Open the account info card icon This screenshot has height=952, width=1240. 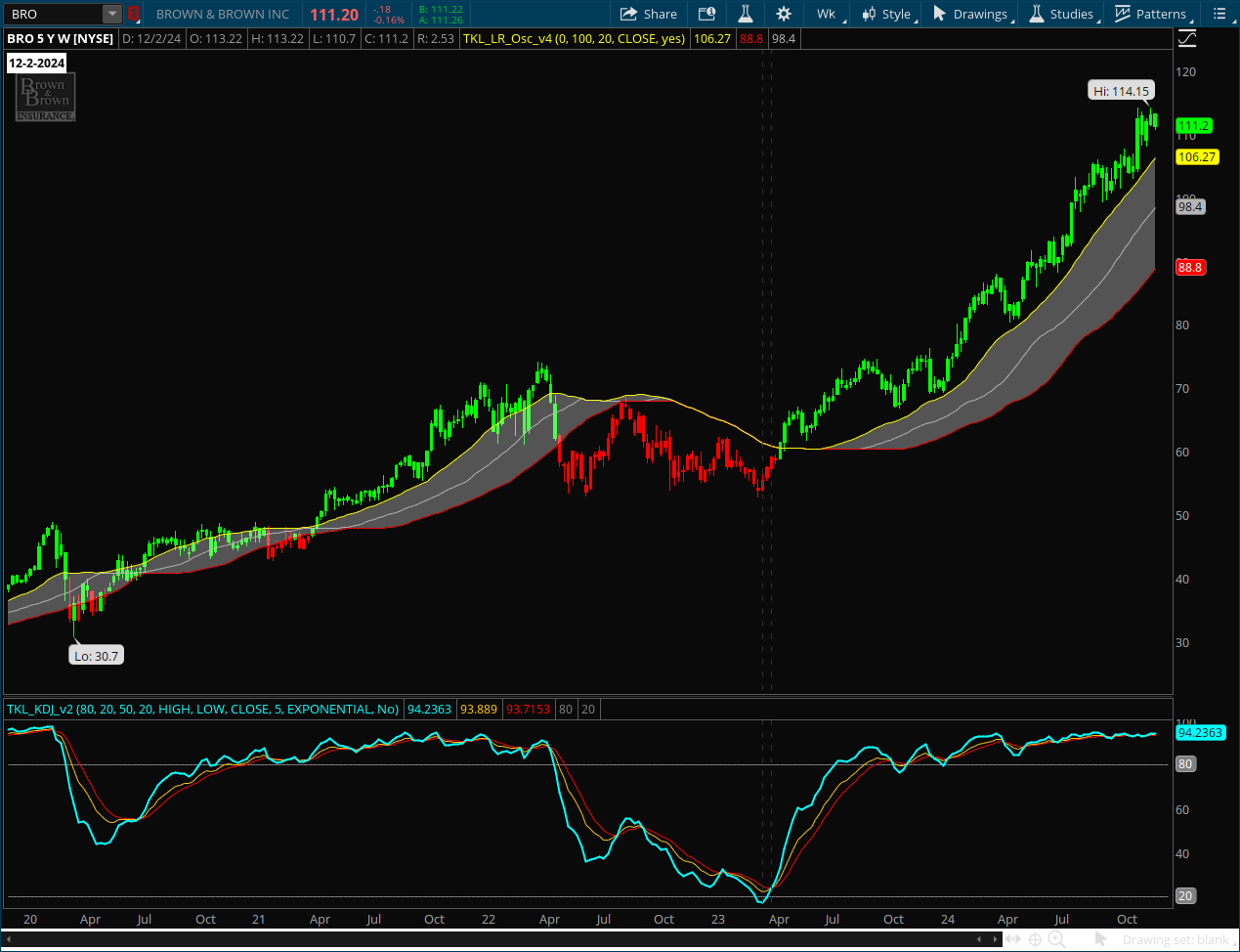click(706, 14)
